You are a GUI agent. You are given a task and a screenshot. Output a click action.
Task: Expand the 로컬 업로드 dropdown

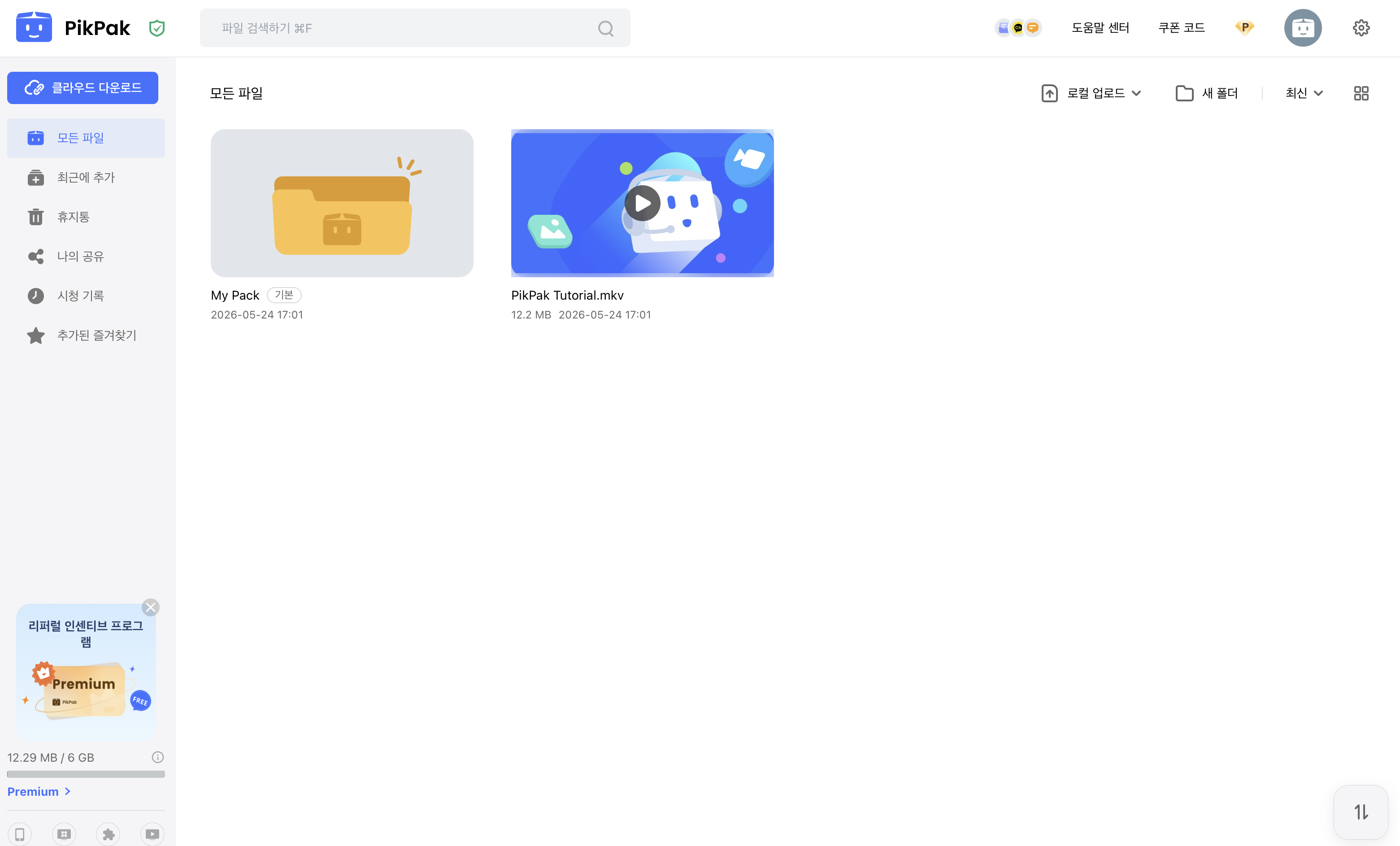[1091, 93]
